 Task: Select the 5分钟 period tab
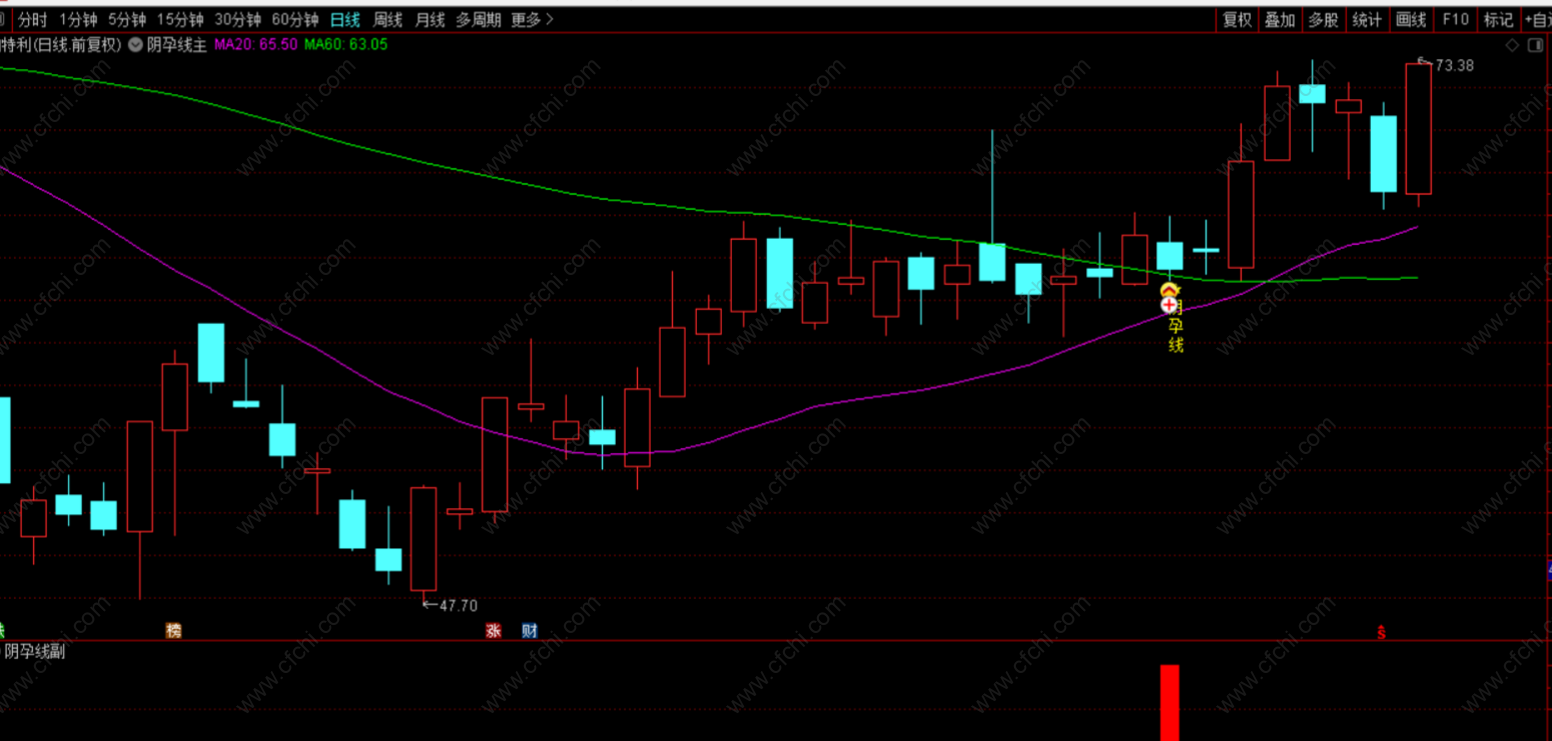pos(127,19)
